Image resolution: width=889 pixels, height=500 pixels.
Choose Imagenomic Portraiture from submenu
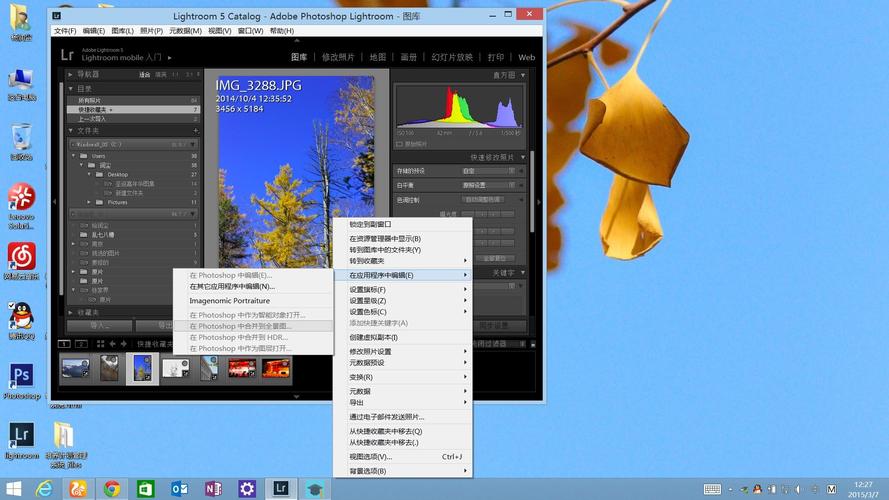click(253, 301)
